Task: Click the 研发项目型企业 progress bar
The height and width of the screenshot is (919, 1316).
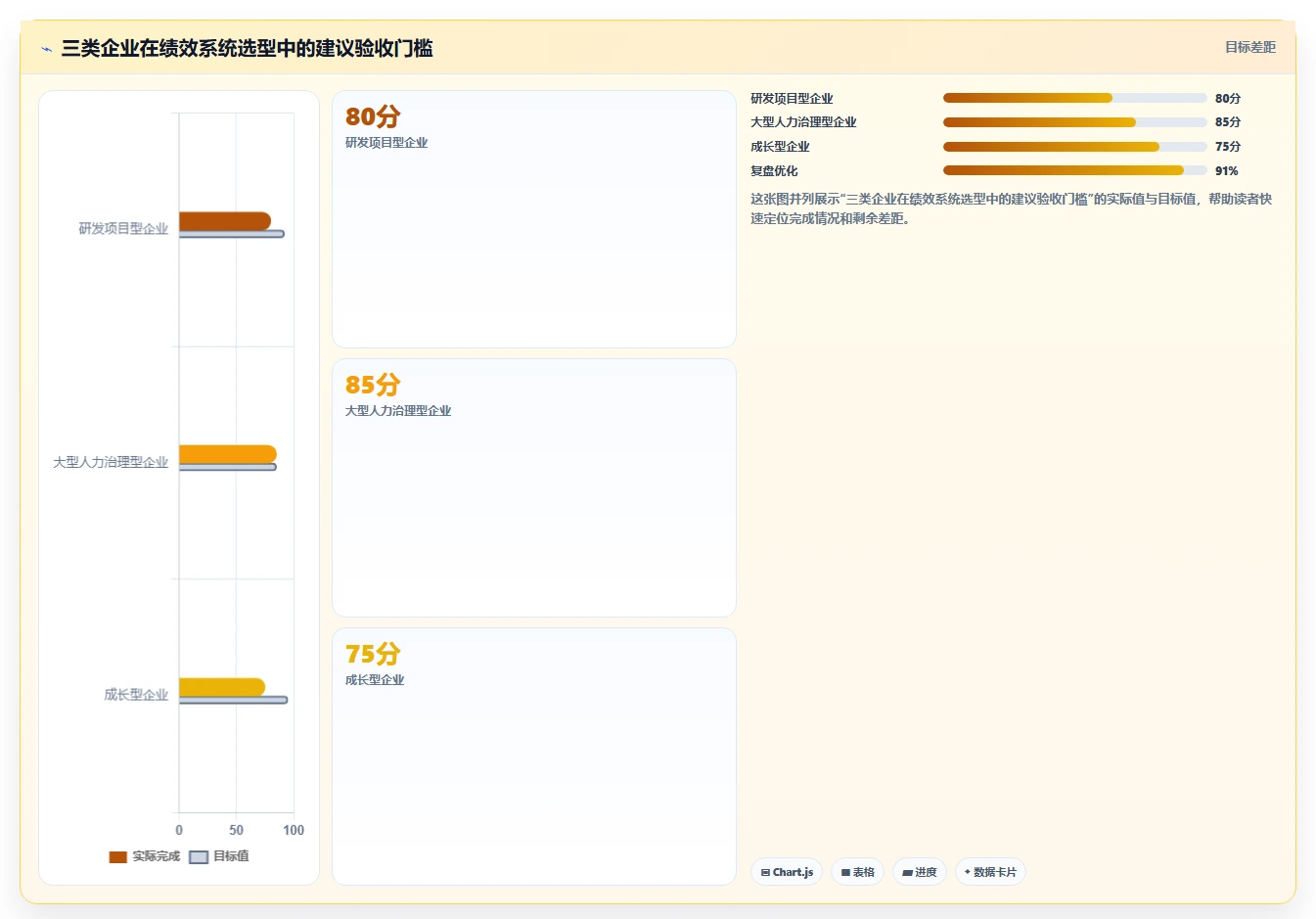Action: [x=1074, y=98]
